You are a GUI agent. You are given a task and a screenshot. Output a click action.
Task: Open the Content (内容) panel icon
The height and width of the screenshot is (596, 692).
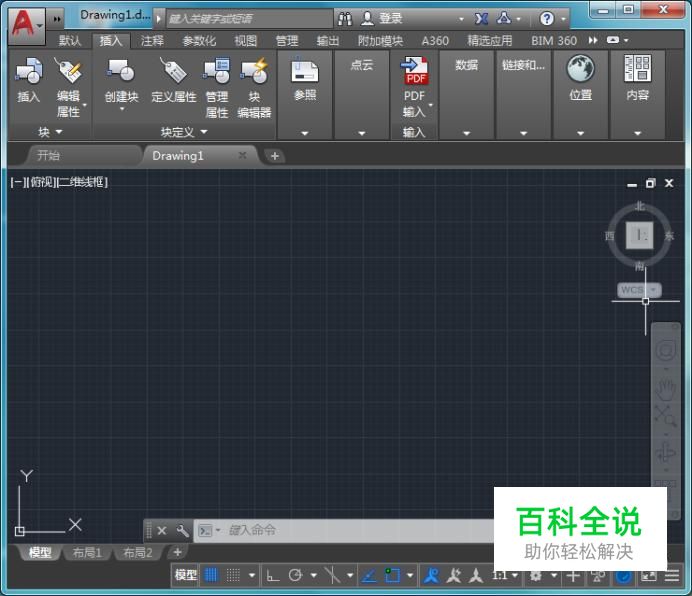coord(637,70)
